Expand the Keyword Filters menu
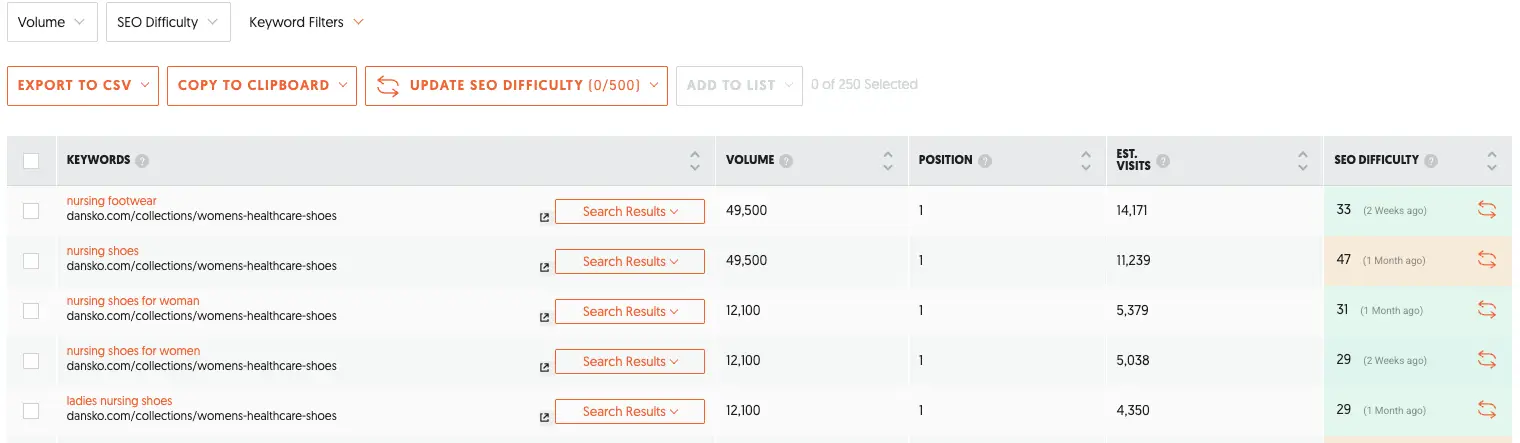Viewport: 1520px width, 443px height. tap(306, 22)
